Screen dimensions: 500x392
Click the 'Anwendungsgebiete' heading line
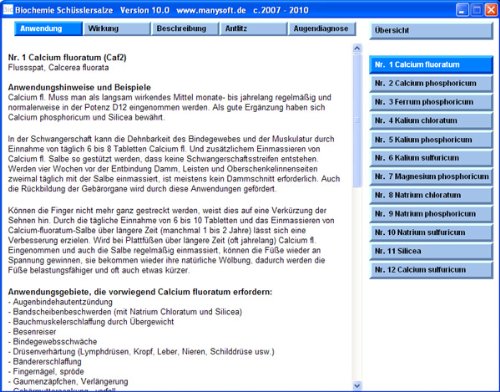[140, 292]
